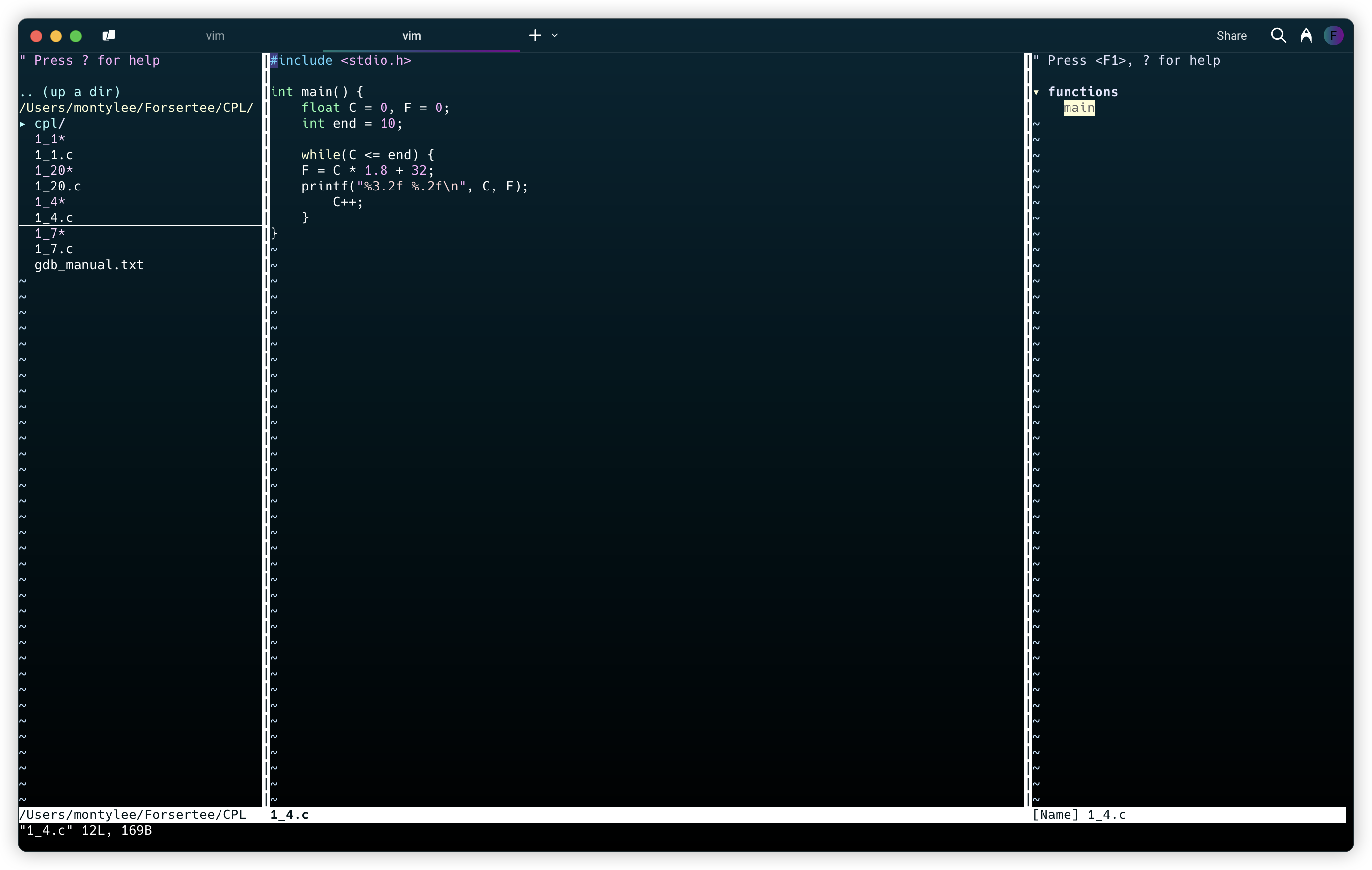Click the [Name] 1_4.c Tagbar status
Viewport: 1372px width, 870px height.
click(x=1079, y=815)
